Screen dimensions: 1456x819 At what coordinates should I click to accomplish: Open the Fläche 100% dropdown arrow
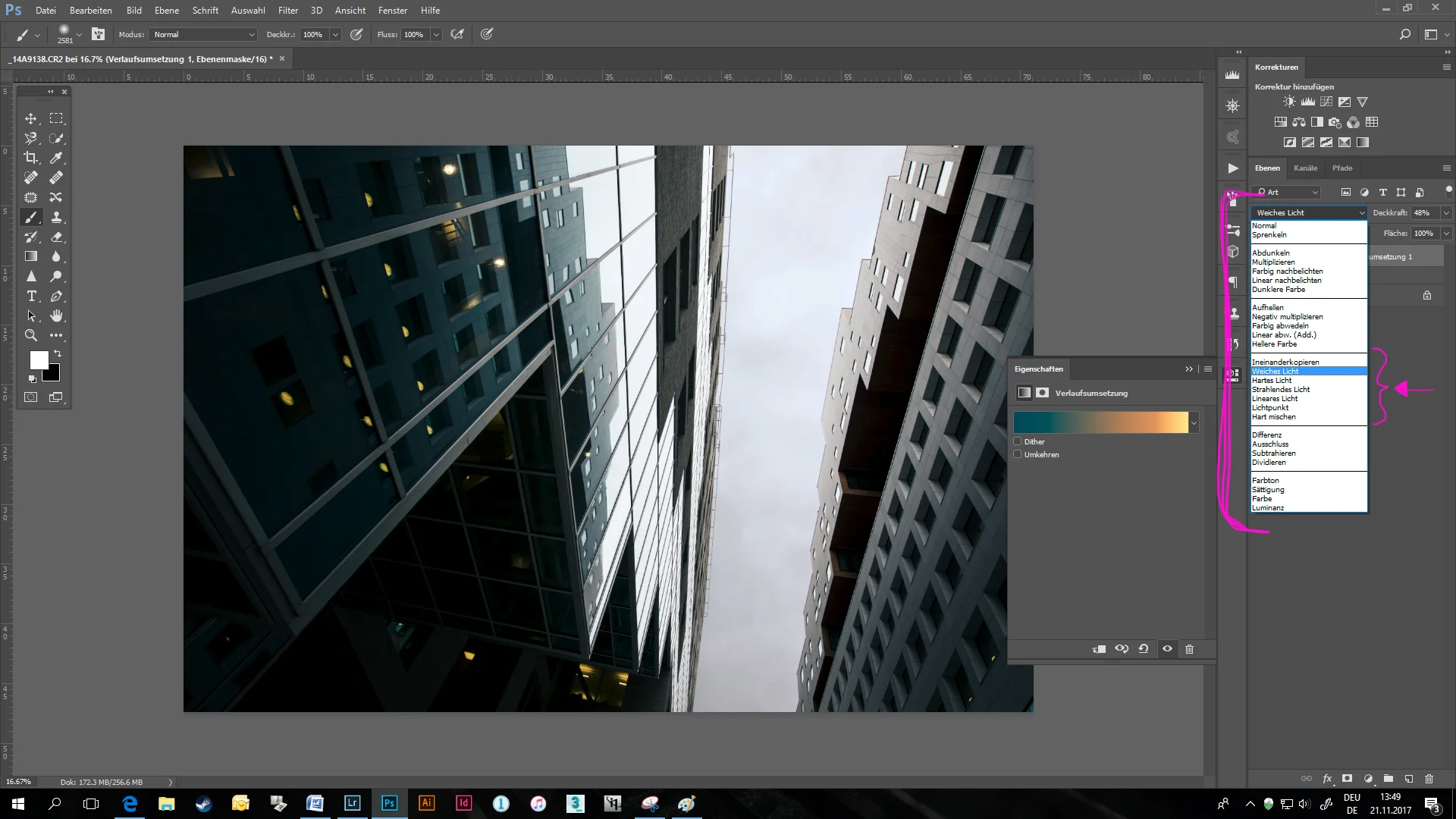pos(1446,234)
